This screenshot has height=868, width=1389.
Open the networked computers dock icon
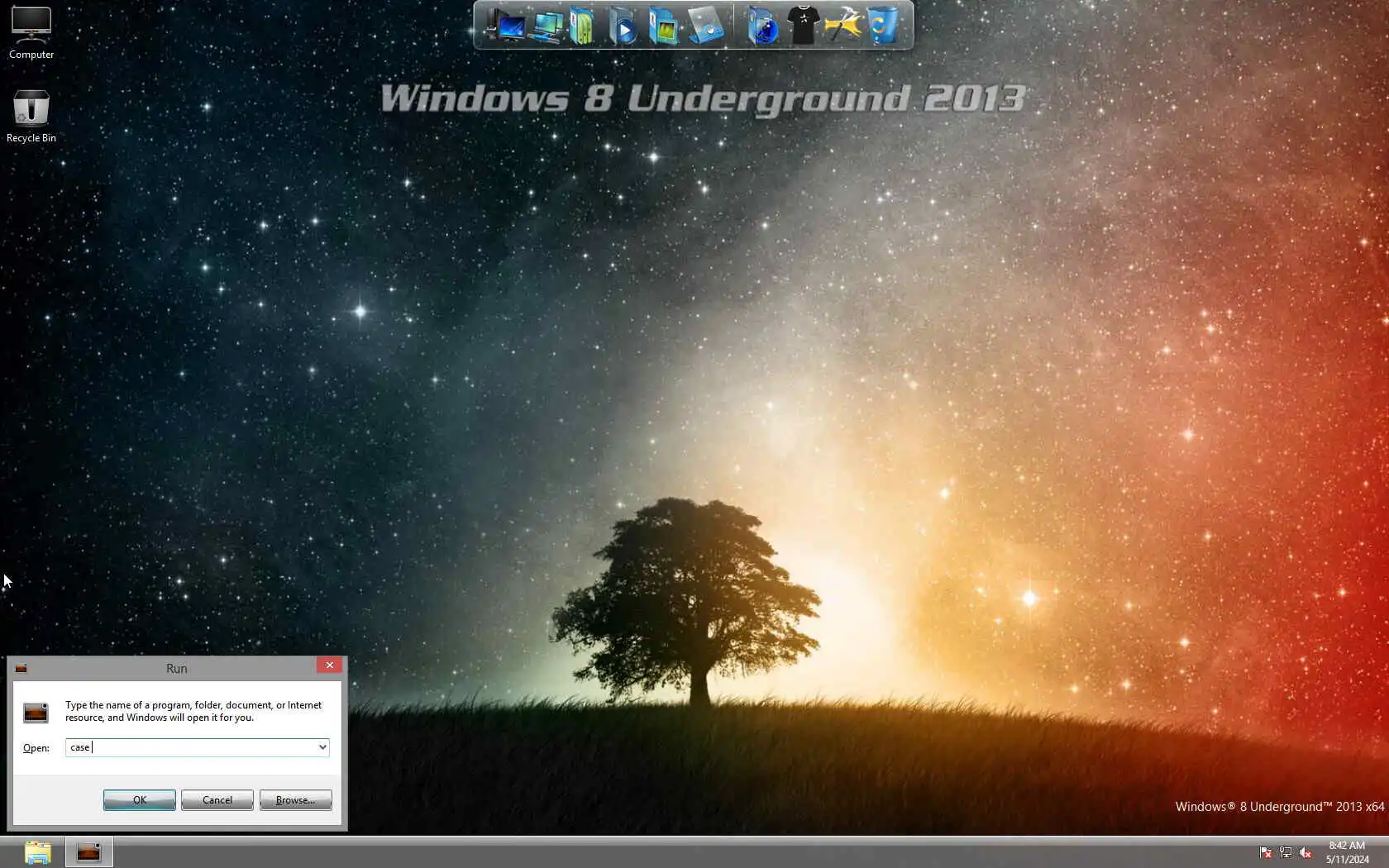[x=546, y=26]
